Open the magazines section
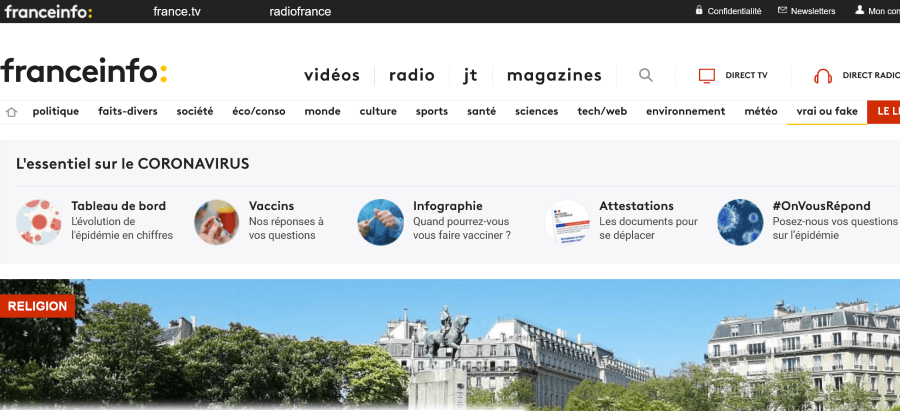The width and height of the screenshot is (900, 411). (x=554, y=76)
